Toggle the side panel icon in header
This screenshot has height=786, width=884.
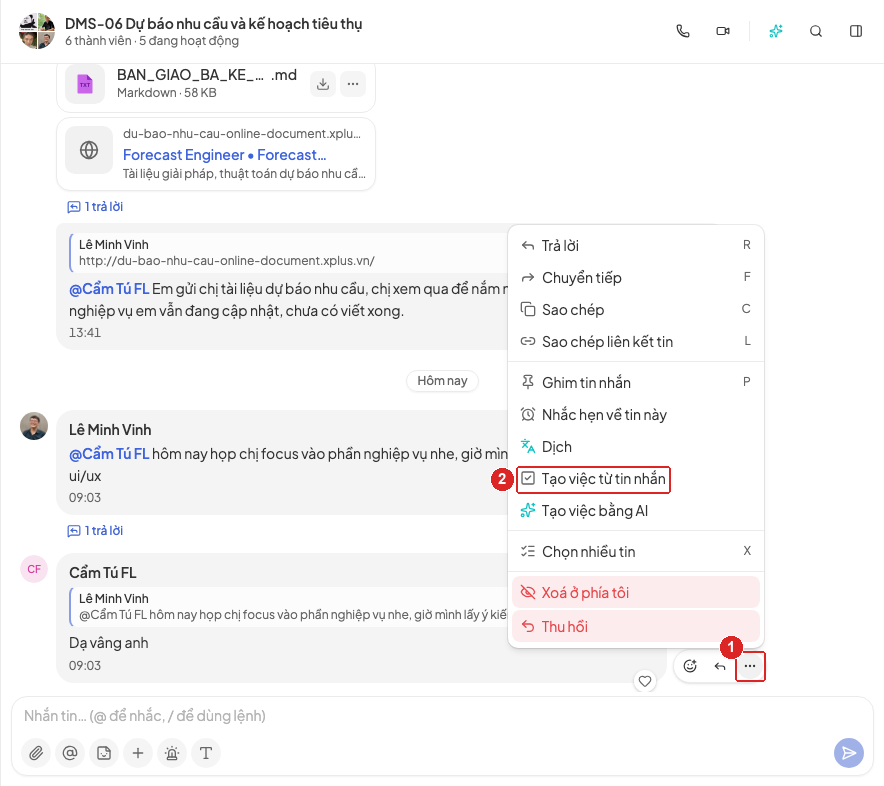[x=856, y=31]
